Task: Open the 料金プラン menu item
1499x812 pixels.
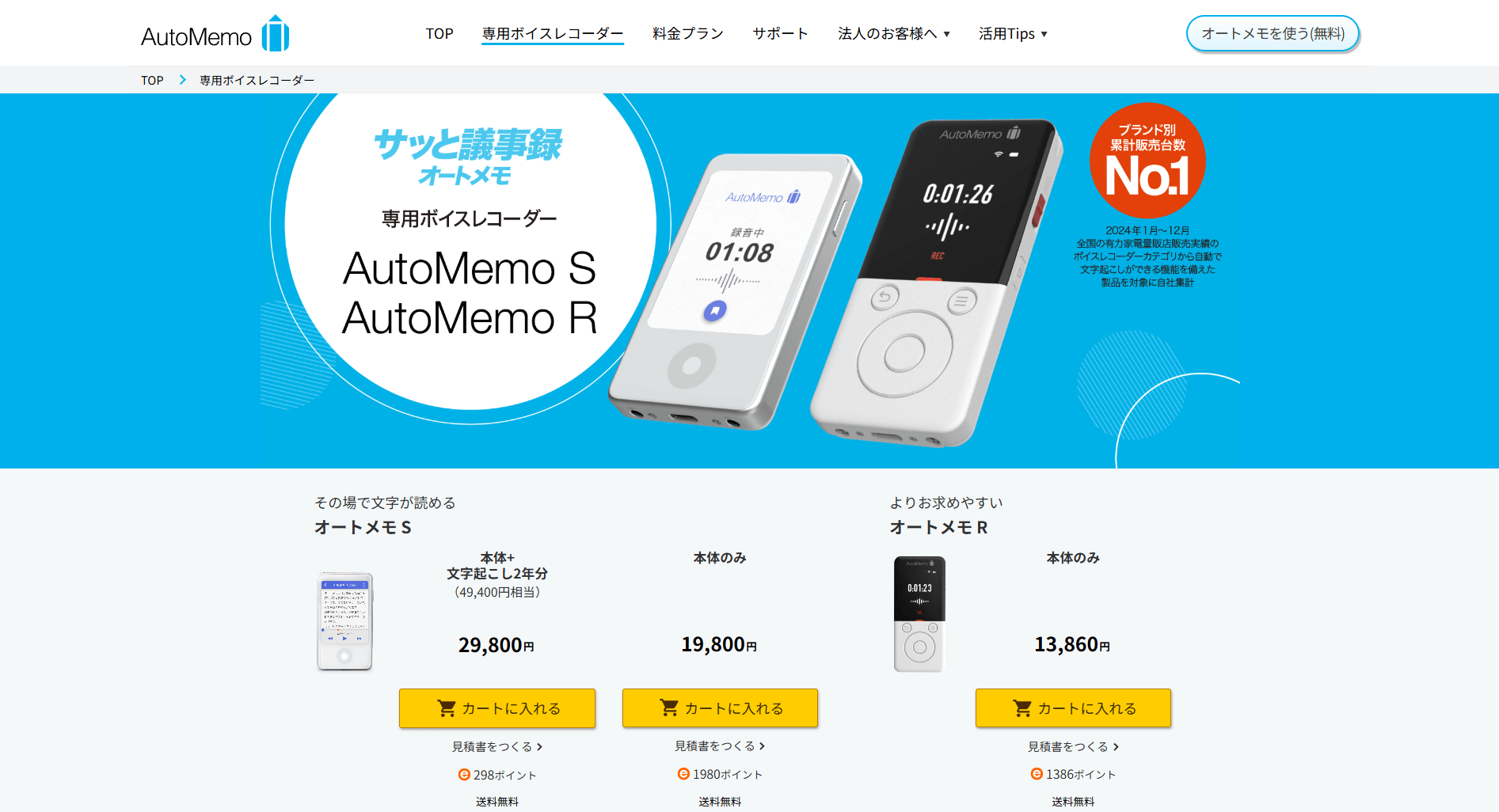Action: (x=688, y=34)
